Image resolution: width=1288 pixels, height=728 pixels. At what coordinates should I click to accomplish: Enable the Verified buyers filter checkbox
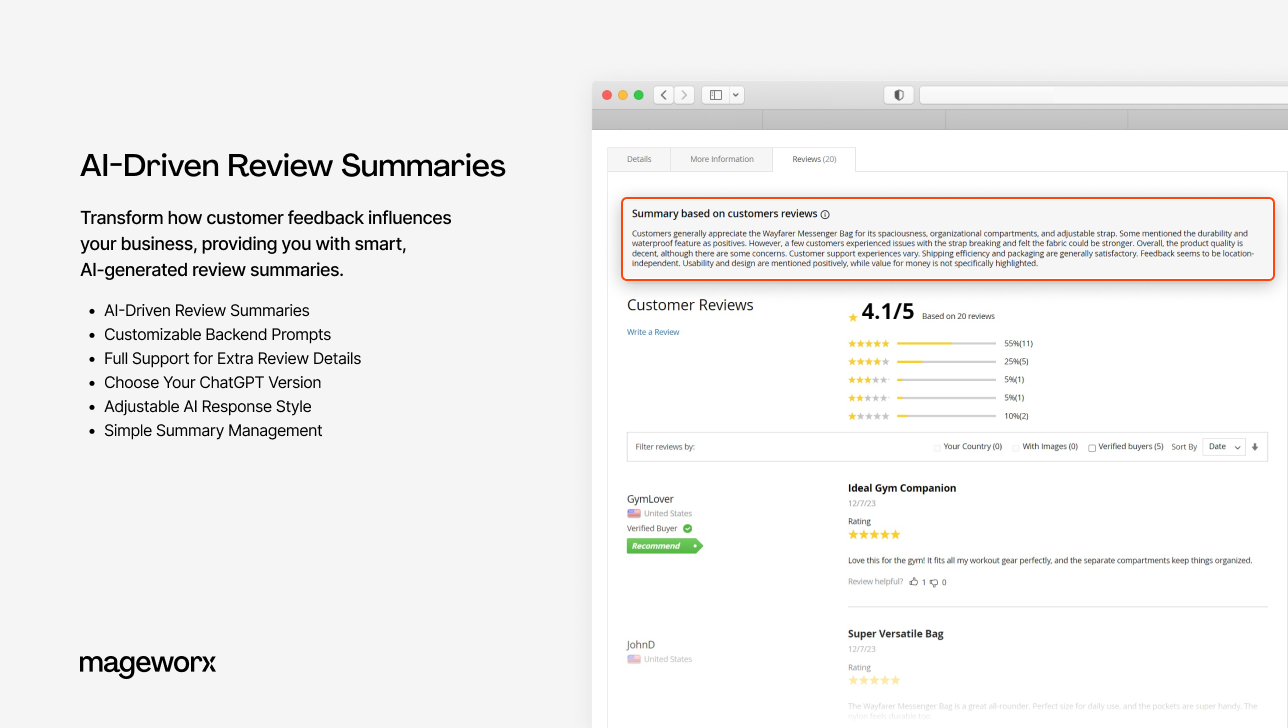(x=1091, y=446)
